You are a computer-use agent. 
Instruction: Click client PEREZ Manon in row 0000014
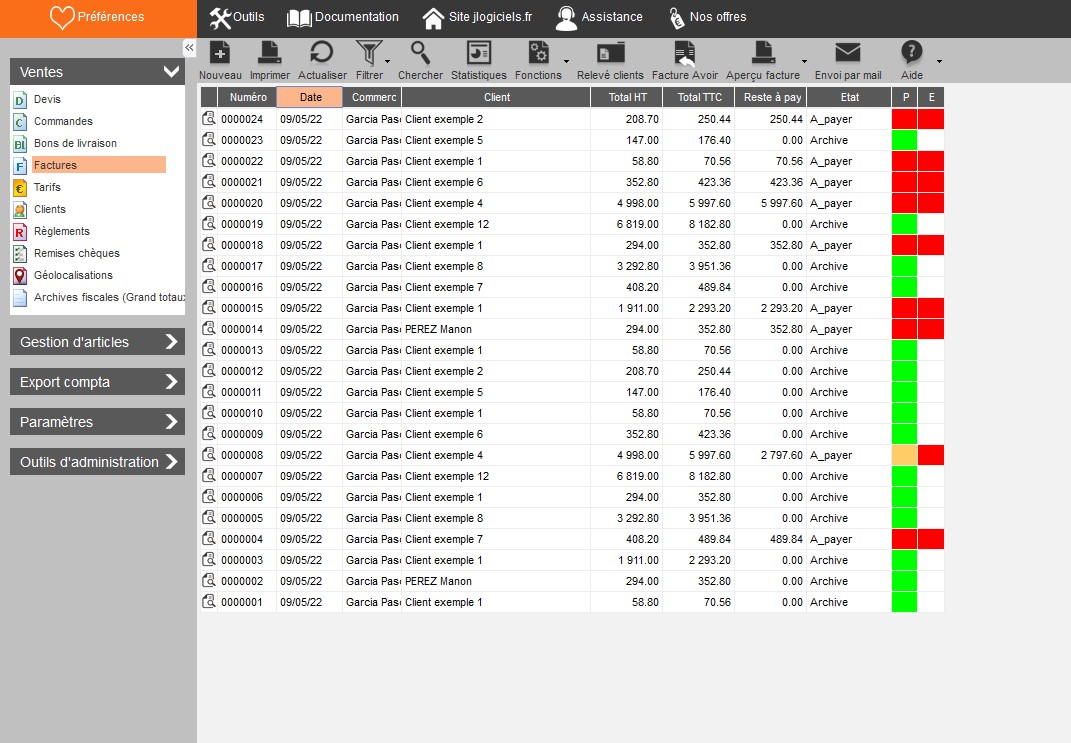[x=438, y=329]
